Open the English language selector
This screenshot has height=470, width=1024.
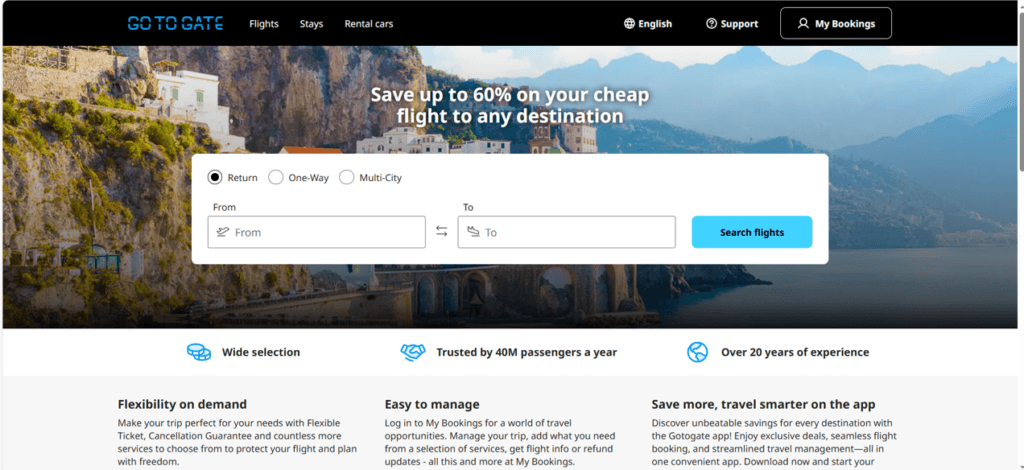(x=648, y=24)
